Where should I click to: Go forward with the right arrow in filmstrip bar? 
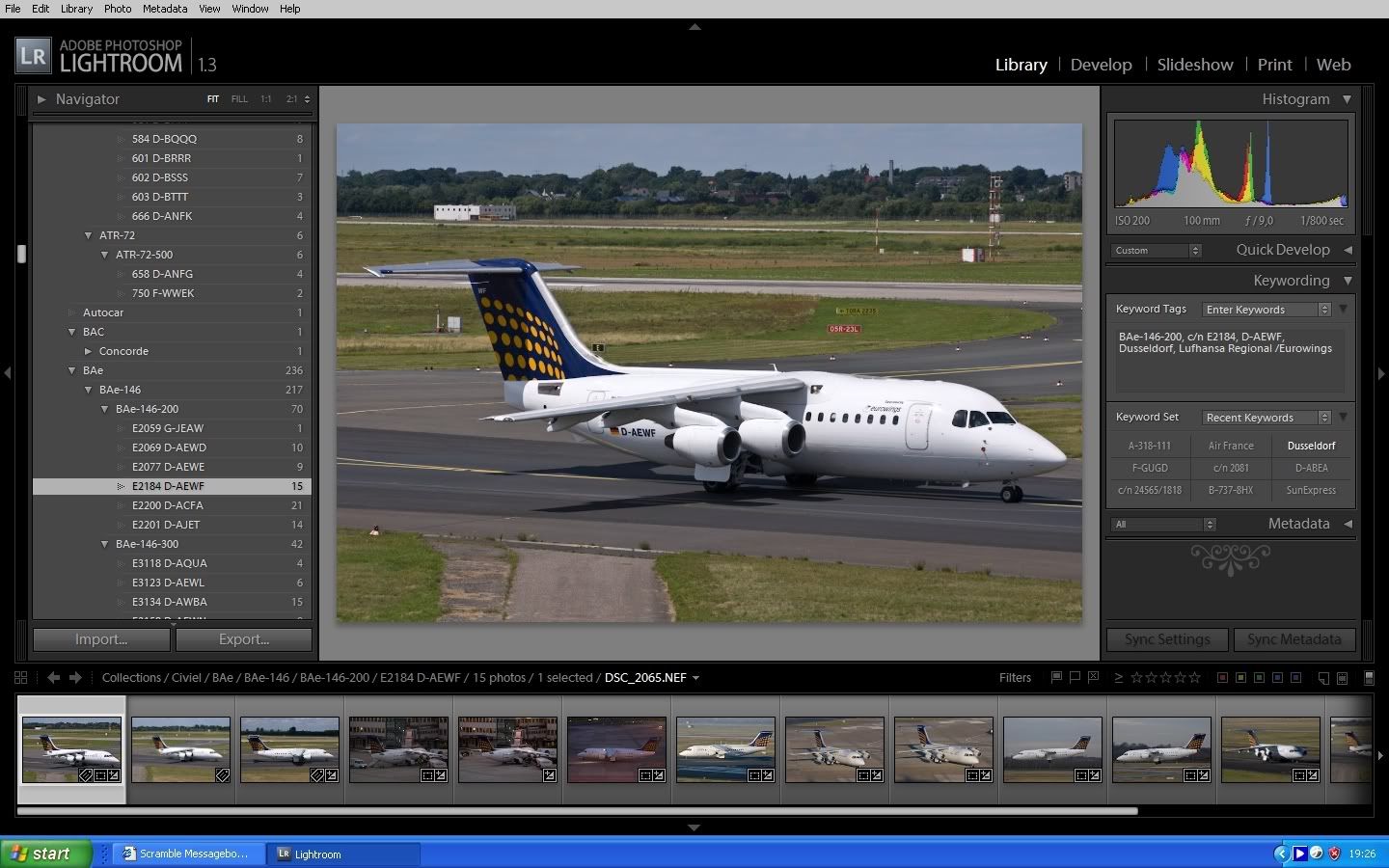75,678
